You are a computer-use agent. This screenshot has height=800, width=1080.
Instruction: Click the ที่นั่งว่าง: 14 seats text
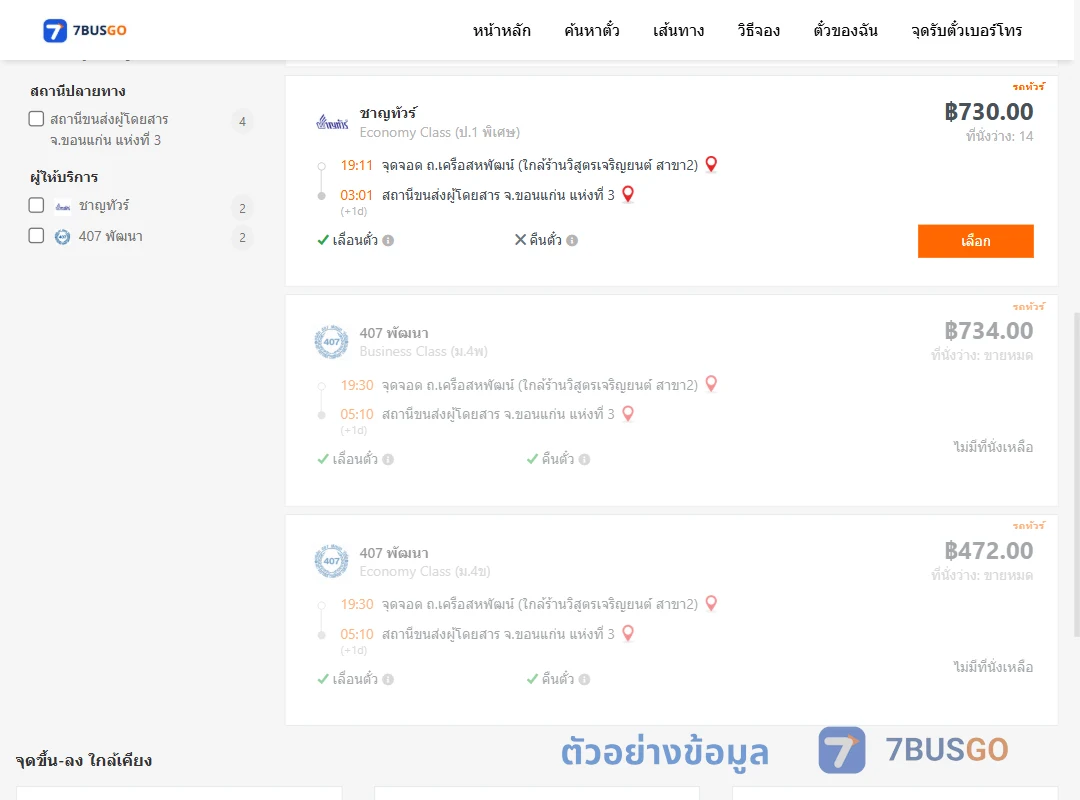(999, 136)
